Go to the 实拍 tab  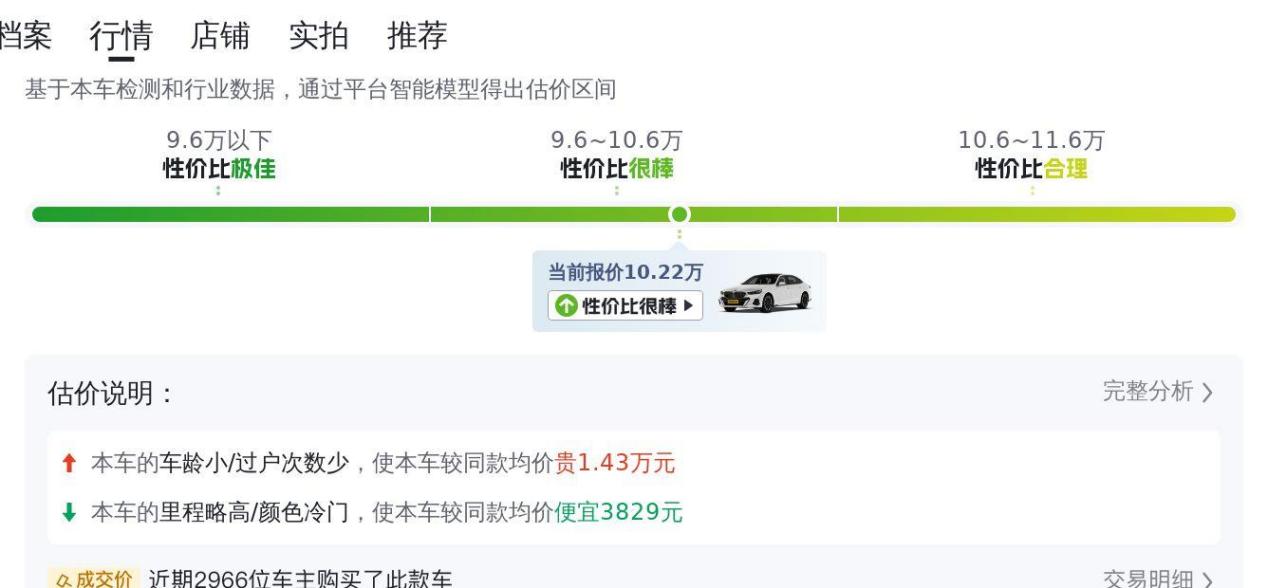[x=318, y=37]
